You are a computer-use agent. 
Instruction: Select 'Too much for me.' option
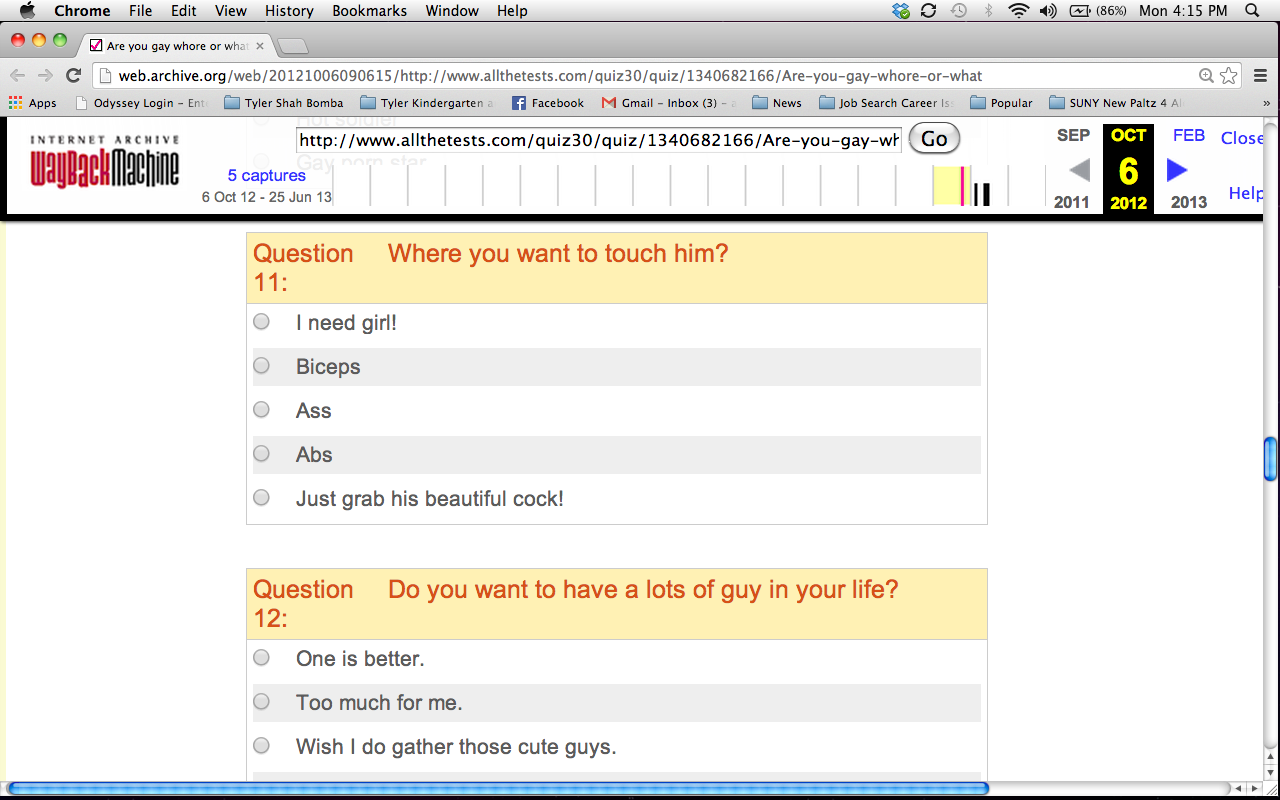(261, 702)
